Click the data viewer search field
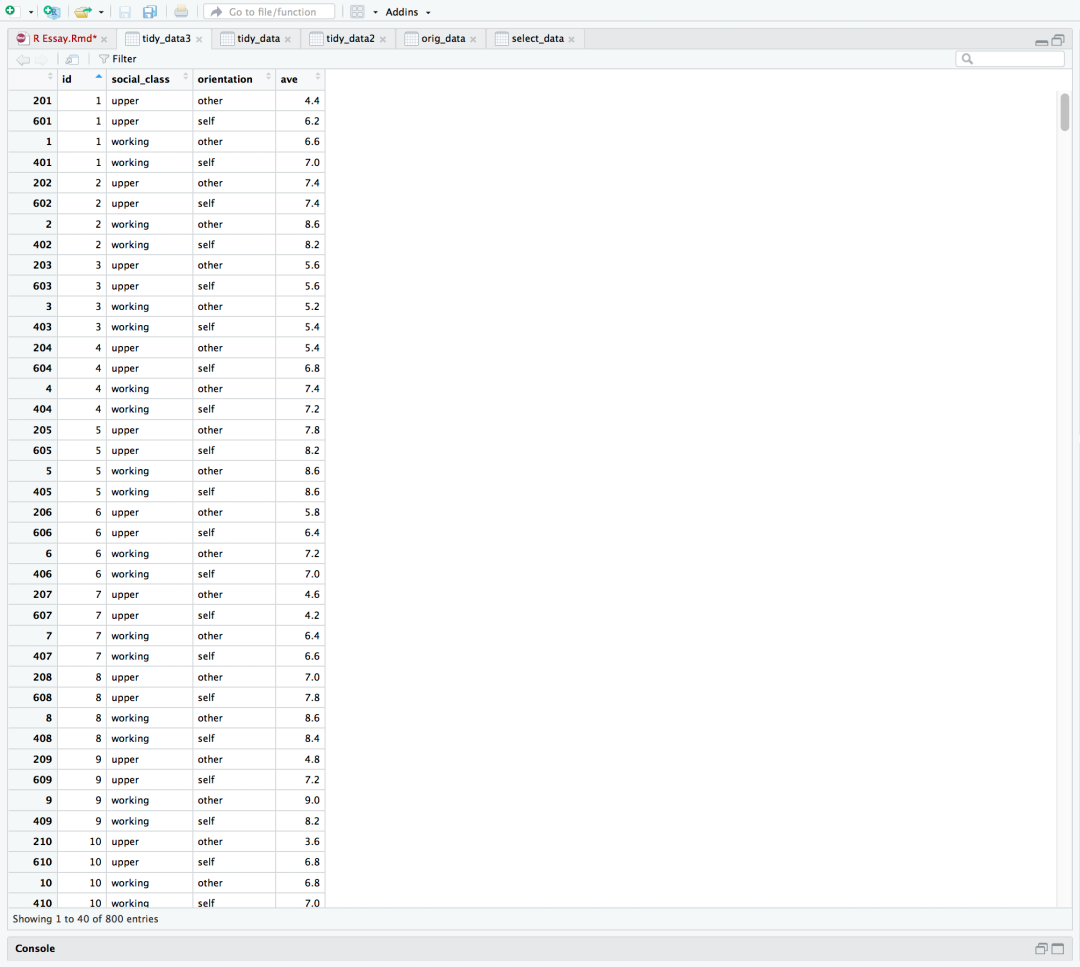Image resolution: width=1080 pixels, height=967 pixels. [1010, 59]
